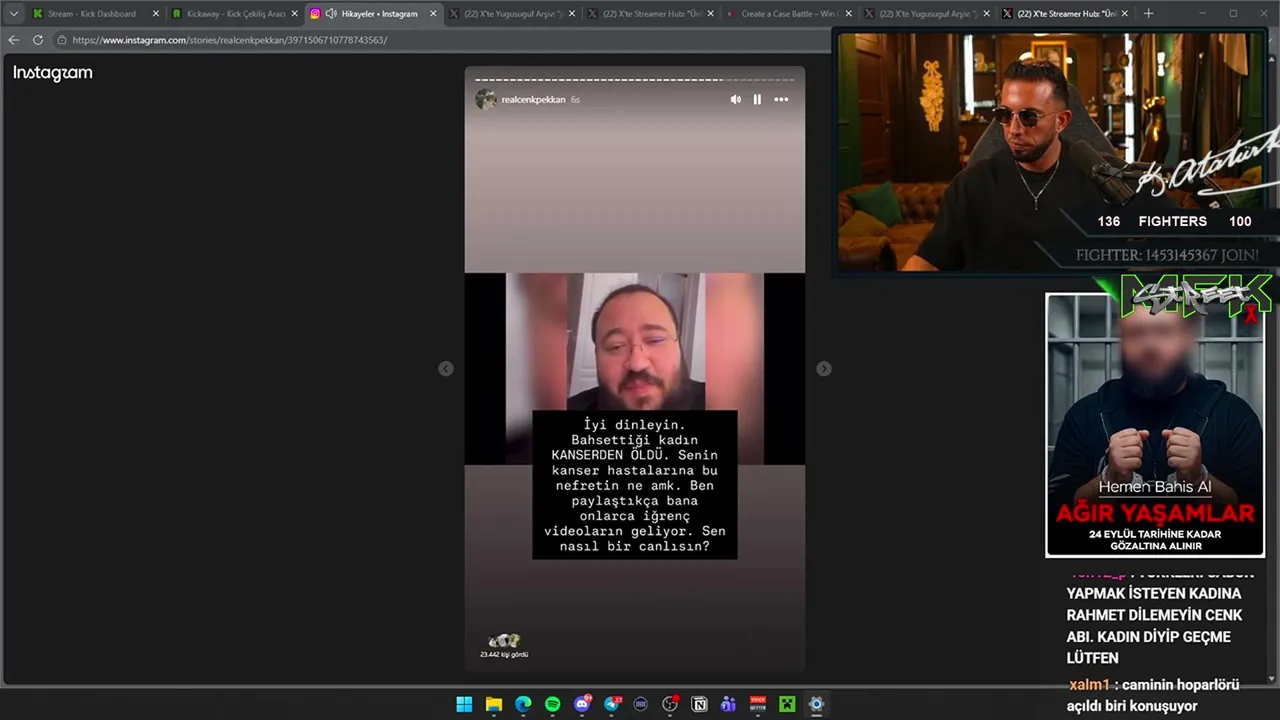Click the Instagram logo

[53, 72]
